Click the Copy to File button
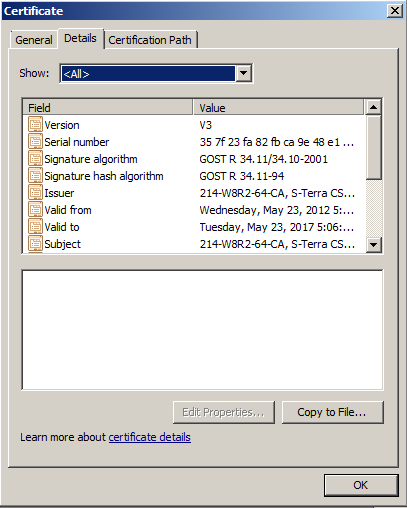The image size is (407, 508). tap(332, 412)
